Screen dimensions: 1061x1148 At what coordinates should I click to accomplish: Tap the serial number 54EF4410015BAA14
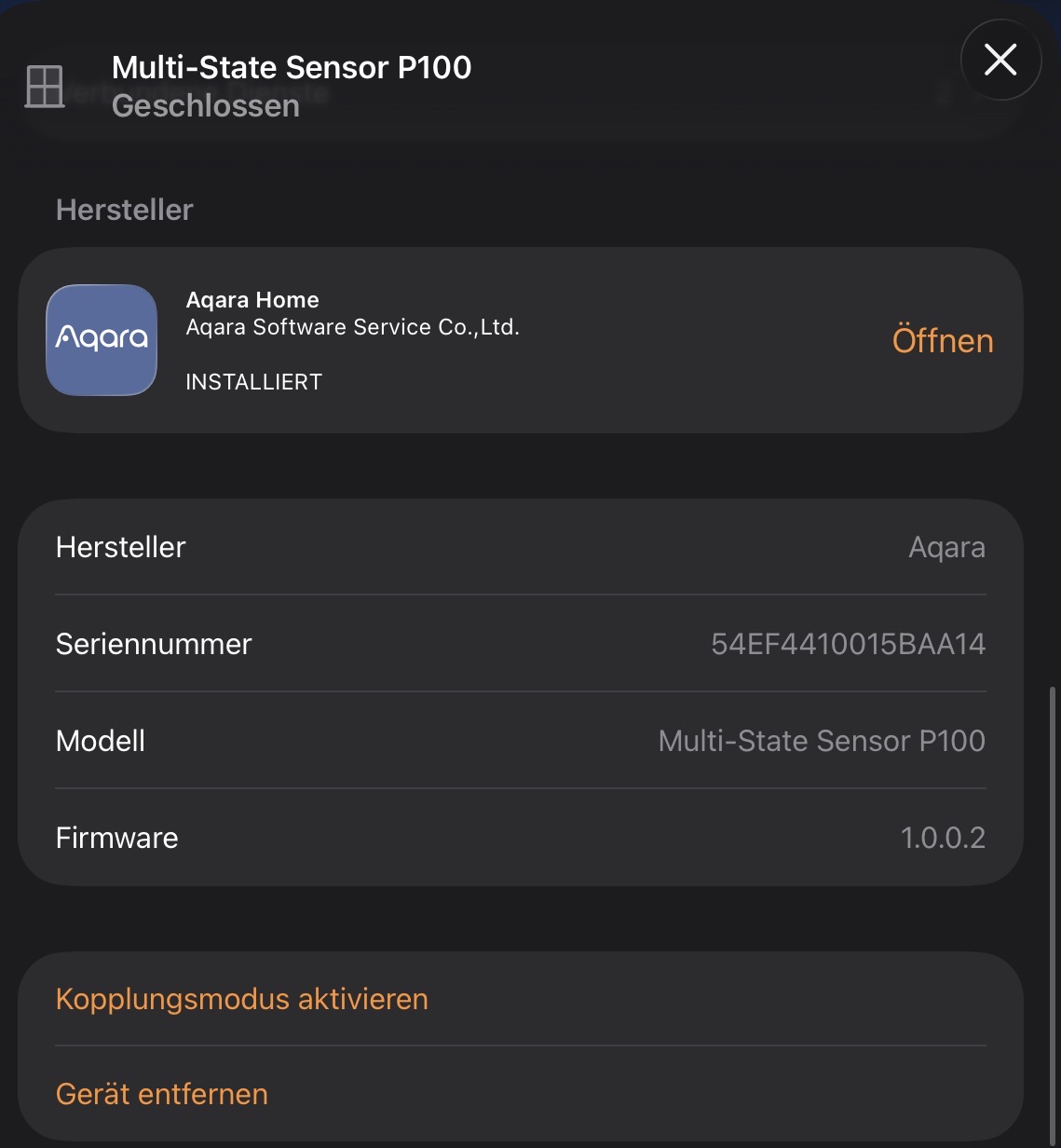coord(848,644)
